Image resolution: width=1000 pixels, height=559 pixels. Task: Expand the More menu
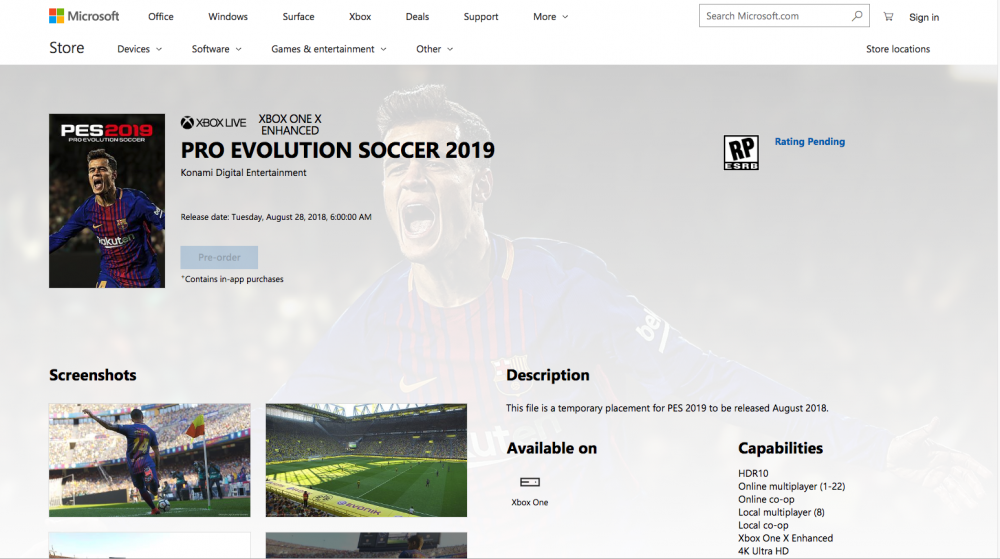pos(550,17)
